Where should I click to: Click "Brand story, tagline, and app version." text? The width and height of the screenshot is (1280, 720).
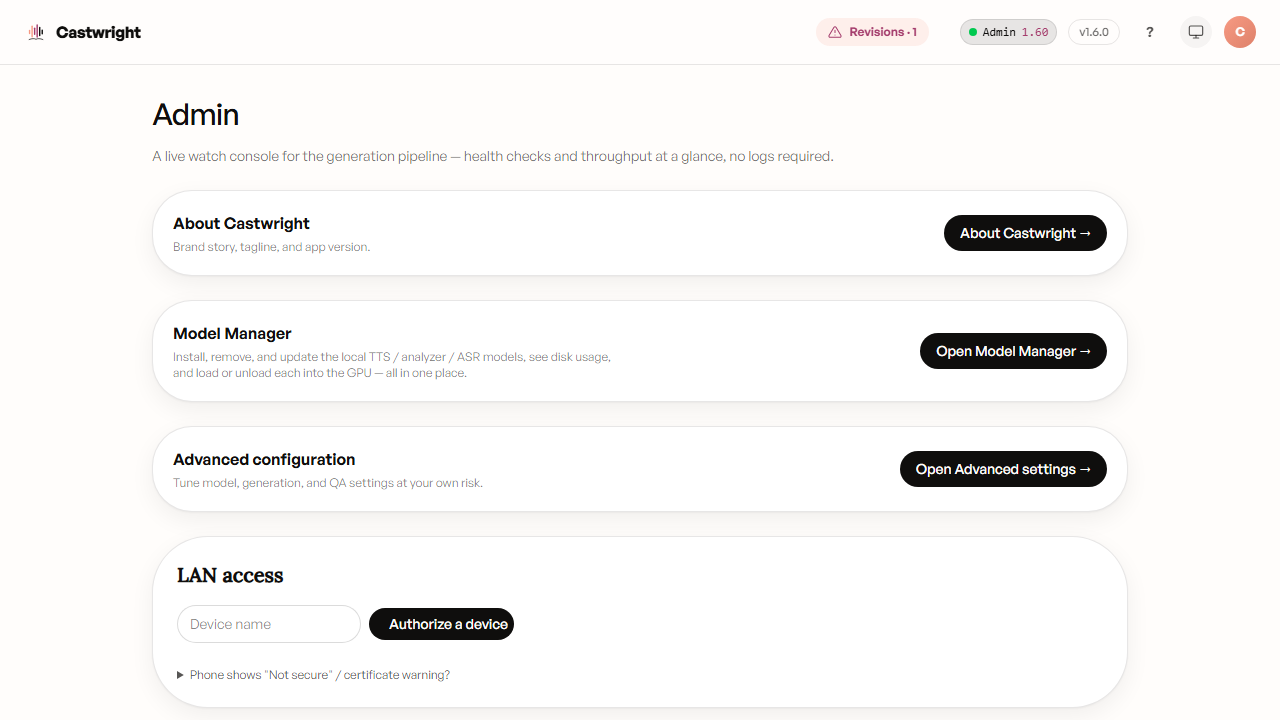click(x=272, y=247)
